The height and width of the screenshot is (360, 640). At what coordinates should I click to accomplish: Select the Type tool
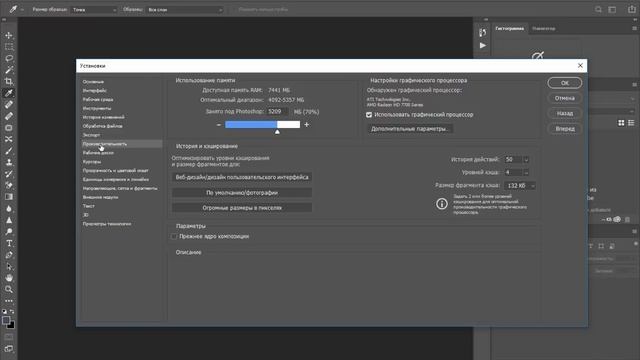(9, 243)
